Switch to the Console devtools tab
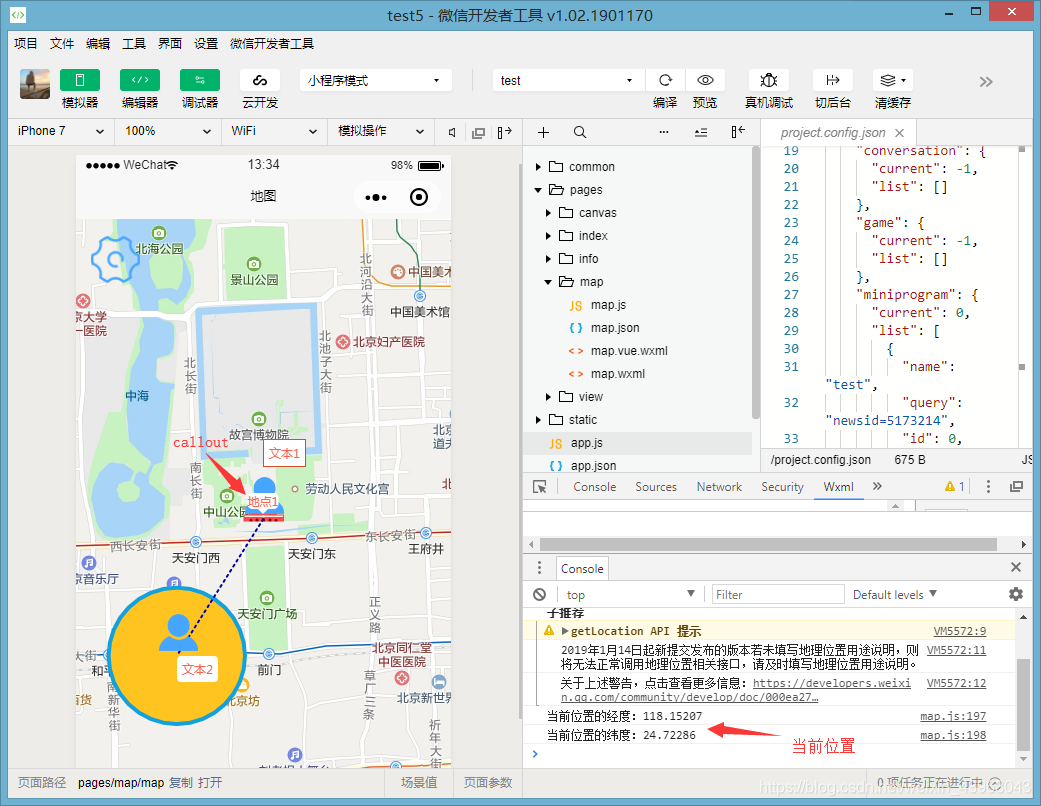The image size is (1041, 806). [594, 487]
